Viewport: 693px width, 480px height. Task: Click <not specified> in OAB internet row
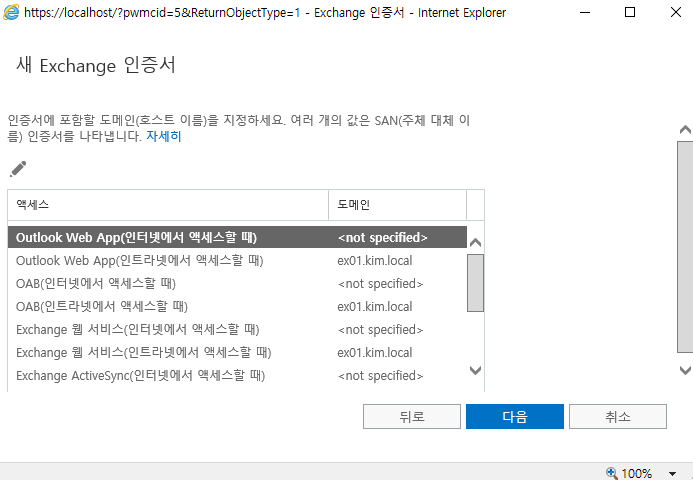tap(381, 283)
